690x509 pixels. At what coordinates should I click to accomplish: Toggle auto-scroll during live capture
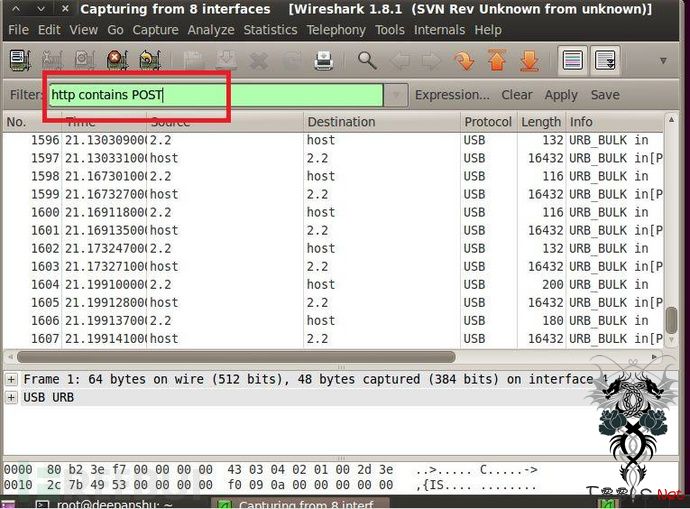pyautogui.click(x=605, y=61)
